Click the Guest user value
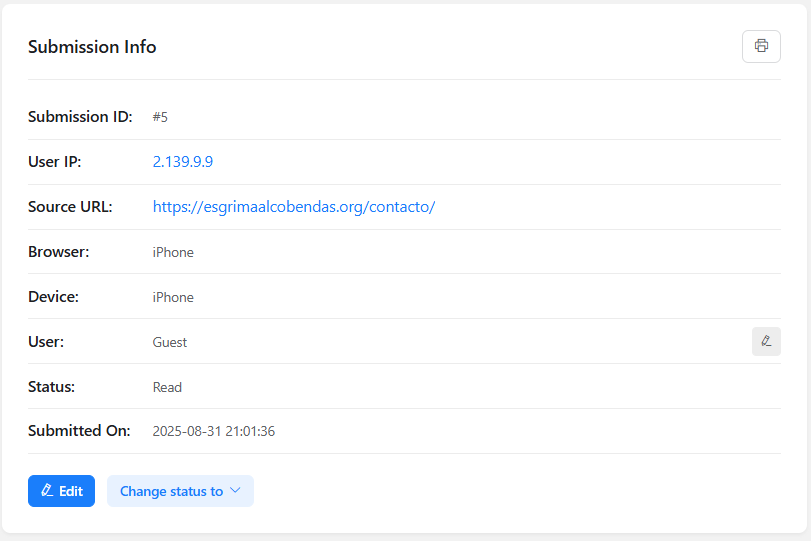Screen dimensions: 811x541 pyautogui.click(x=170, y=342)
